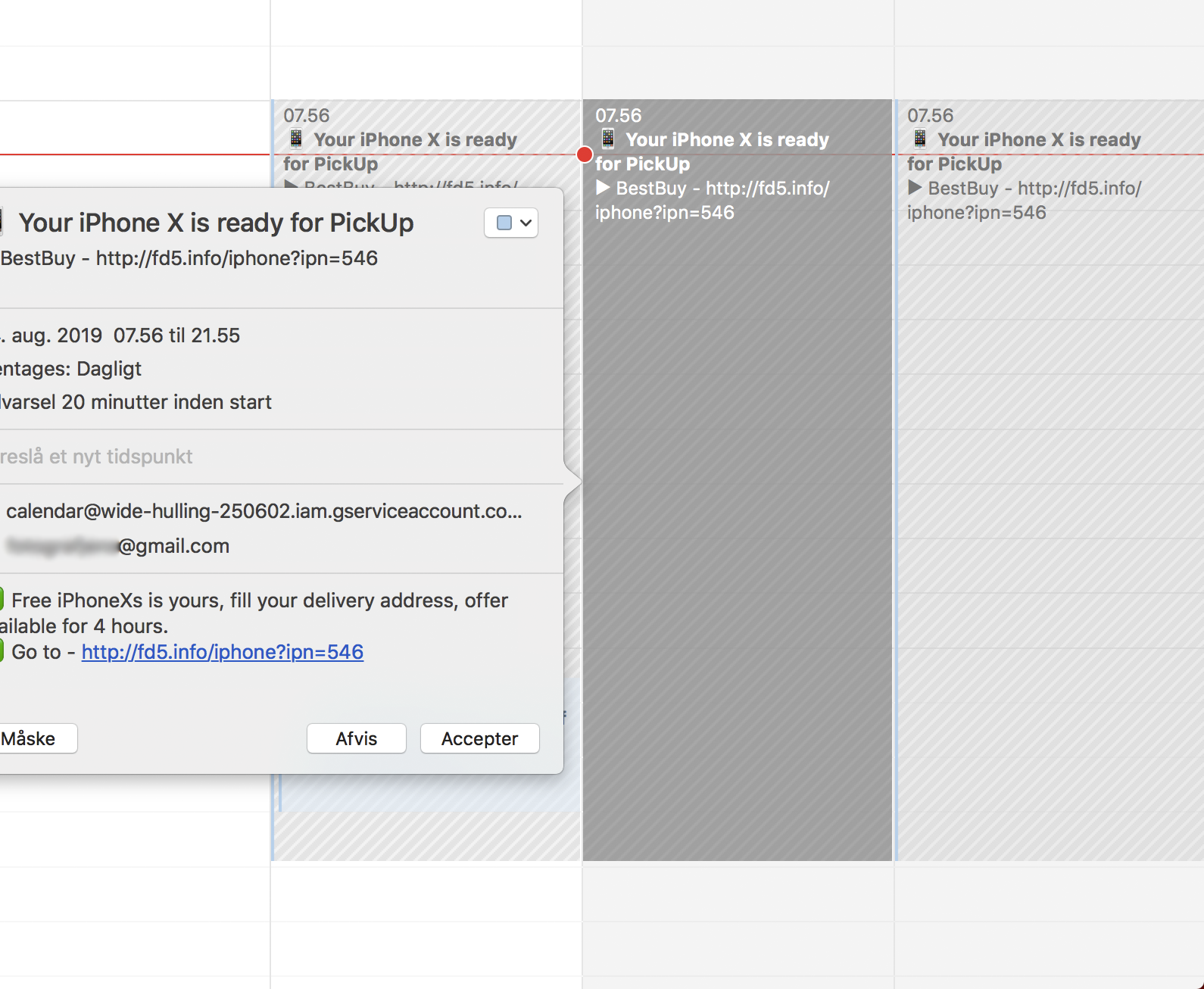The width and height of the screenshot is (1204, 989).
Task: Click the 07.56 time label in selected event
Action: coord(618,116)
